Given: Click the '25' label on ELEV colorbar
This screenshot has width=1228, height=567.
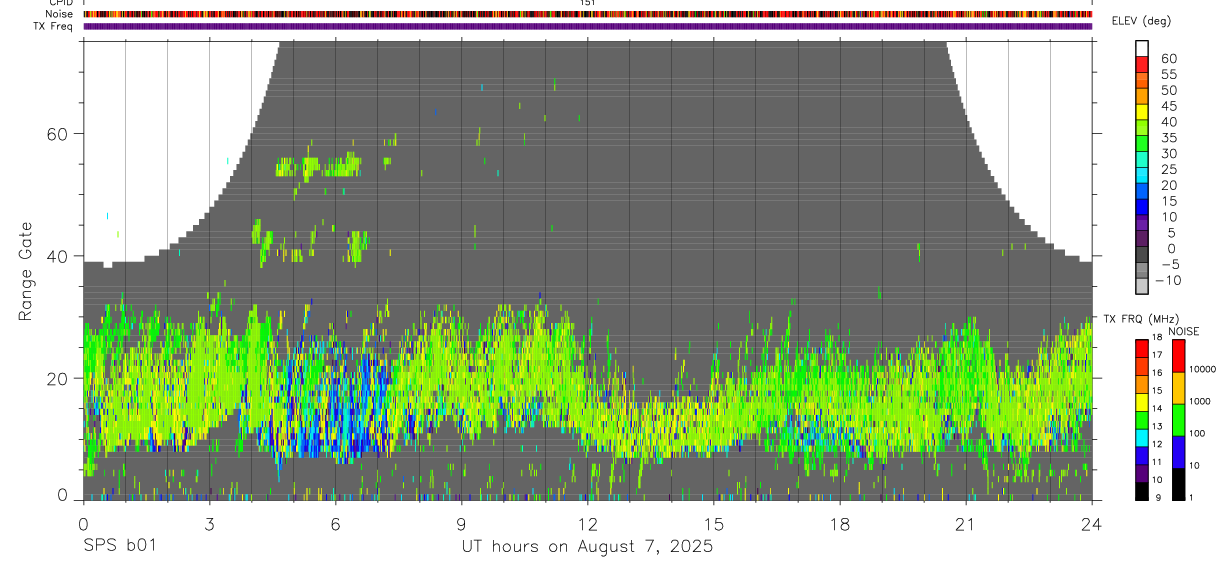Looking at the screenshot, I should (x=1168, y=169).
